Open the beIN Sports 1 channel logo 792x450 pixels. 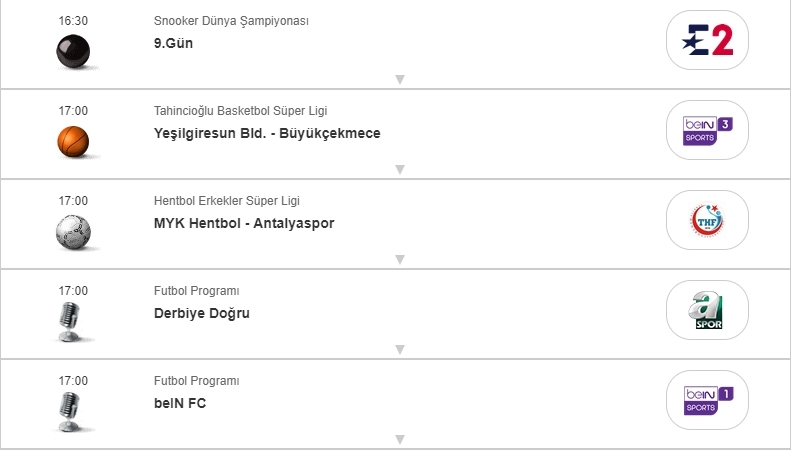point(707,400)
